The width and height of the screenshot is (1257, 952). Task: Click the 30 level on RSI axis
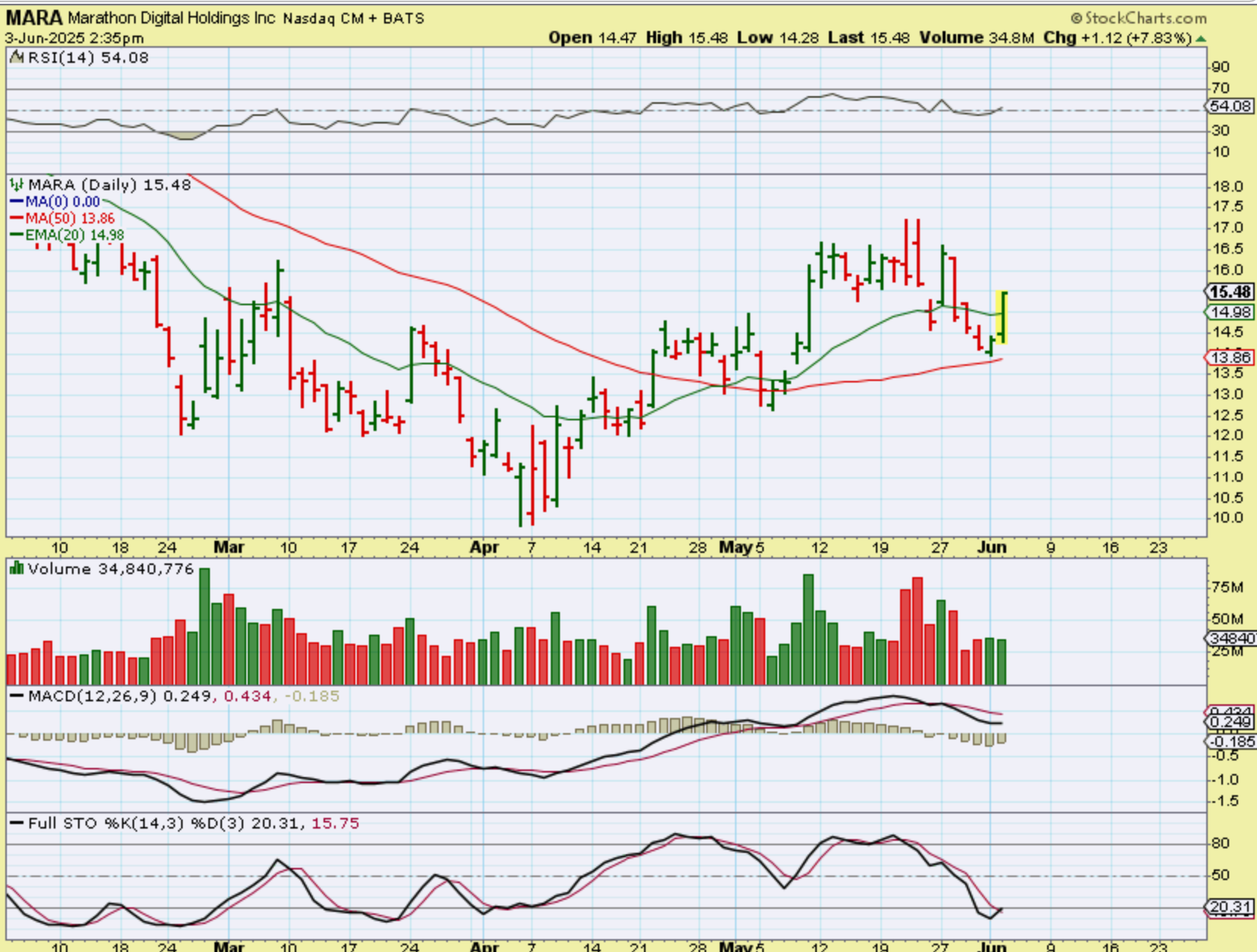pyautogui.click(x=1221, y=130)
